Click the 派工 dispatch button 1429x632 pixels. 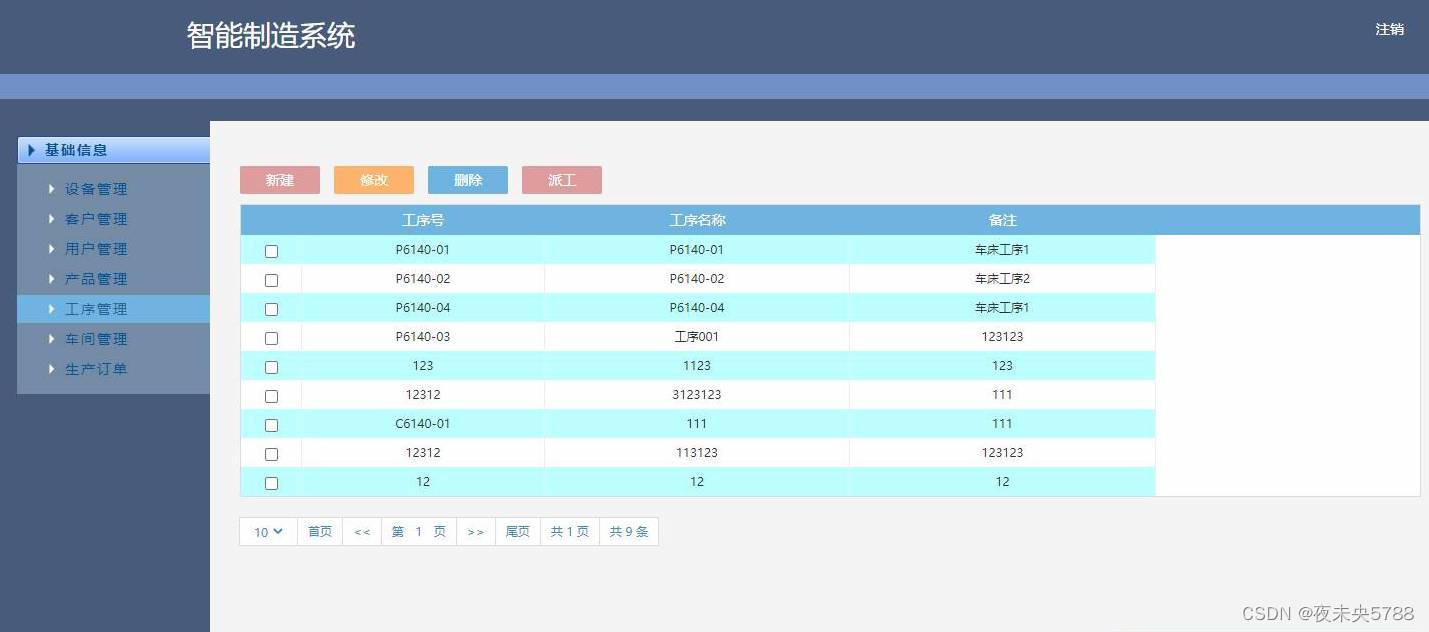(x=561, y=180)
